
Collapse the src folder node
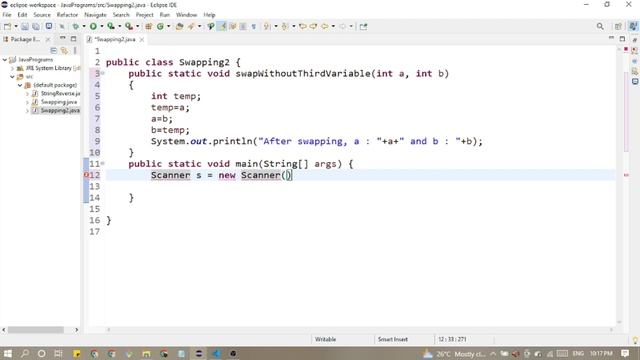click(12, 77)
